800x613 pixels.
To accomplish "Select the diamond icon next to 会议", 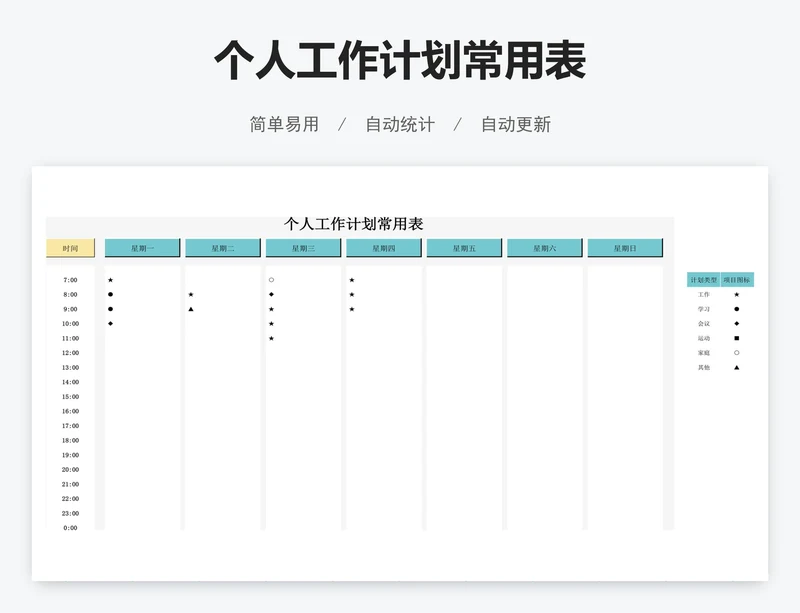I will 736,323.
